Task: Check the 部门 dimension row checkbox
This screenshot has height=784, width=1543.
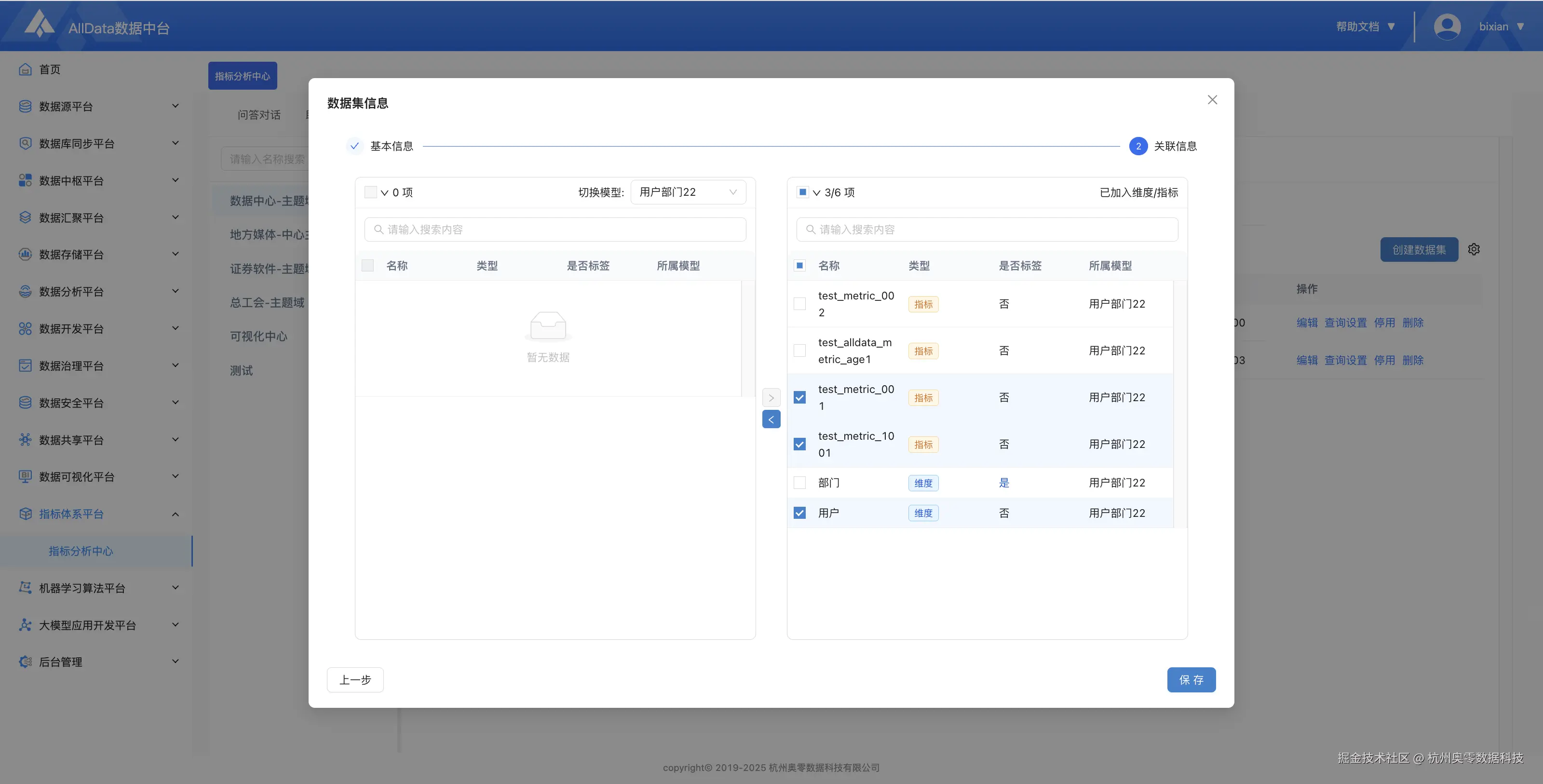Action: coord(799,483)
